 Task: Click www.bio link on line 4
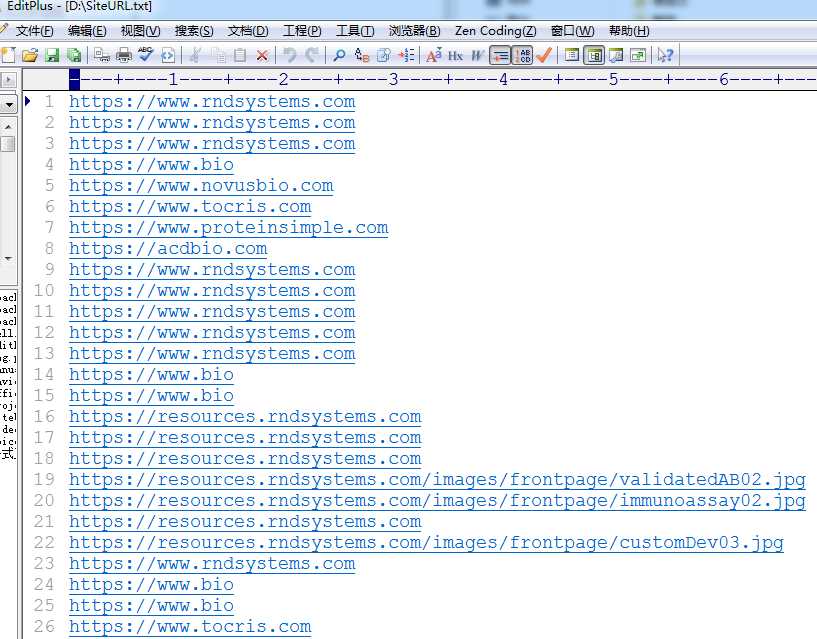(151, 165)
